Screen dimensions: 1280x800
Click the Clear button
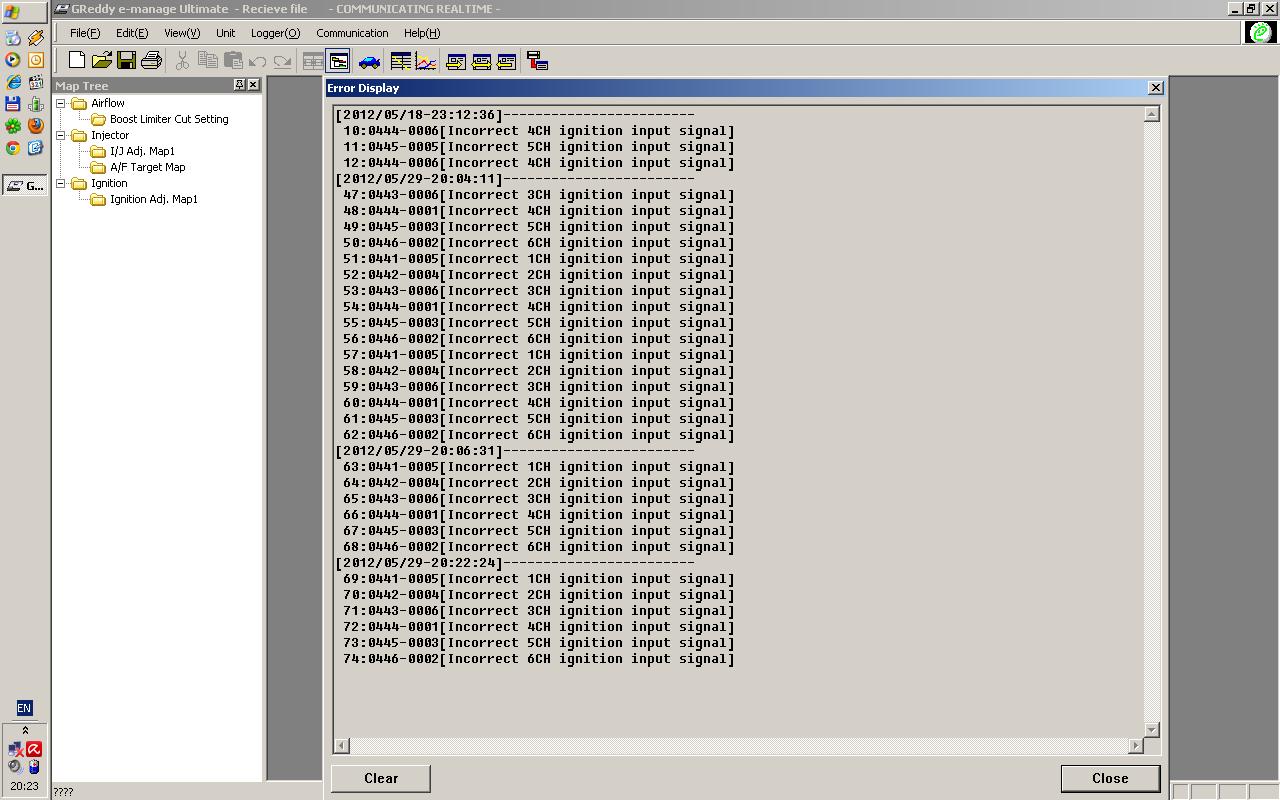[x=381, y=778]
